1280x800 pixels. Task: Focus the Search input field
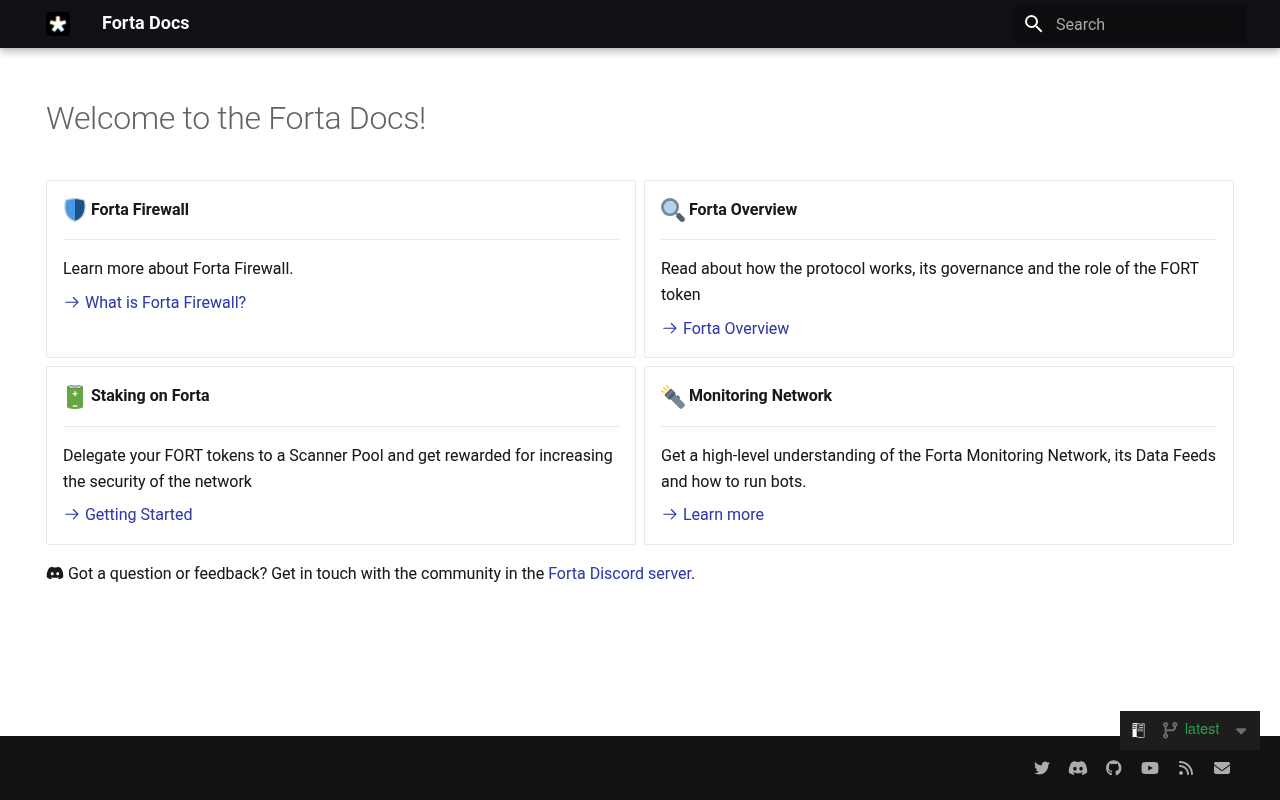(1129, 24)
